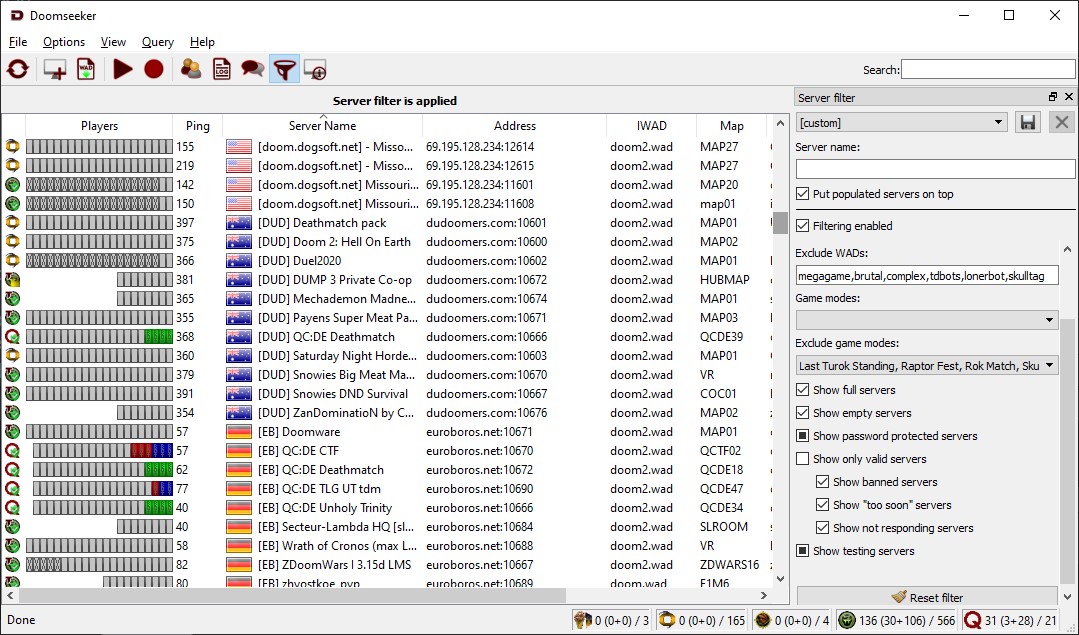Open the Options menu
1079x635 pixels.
(64, 42)
